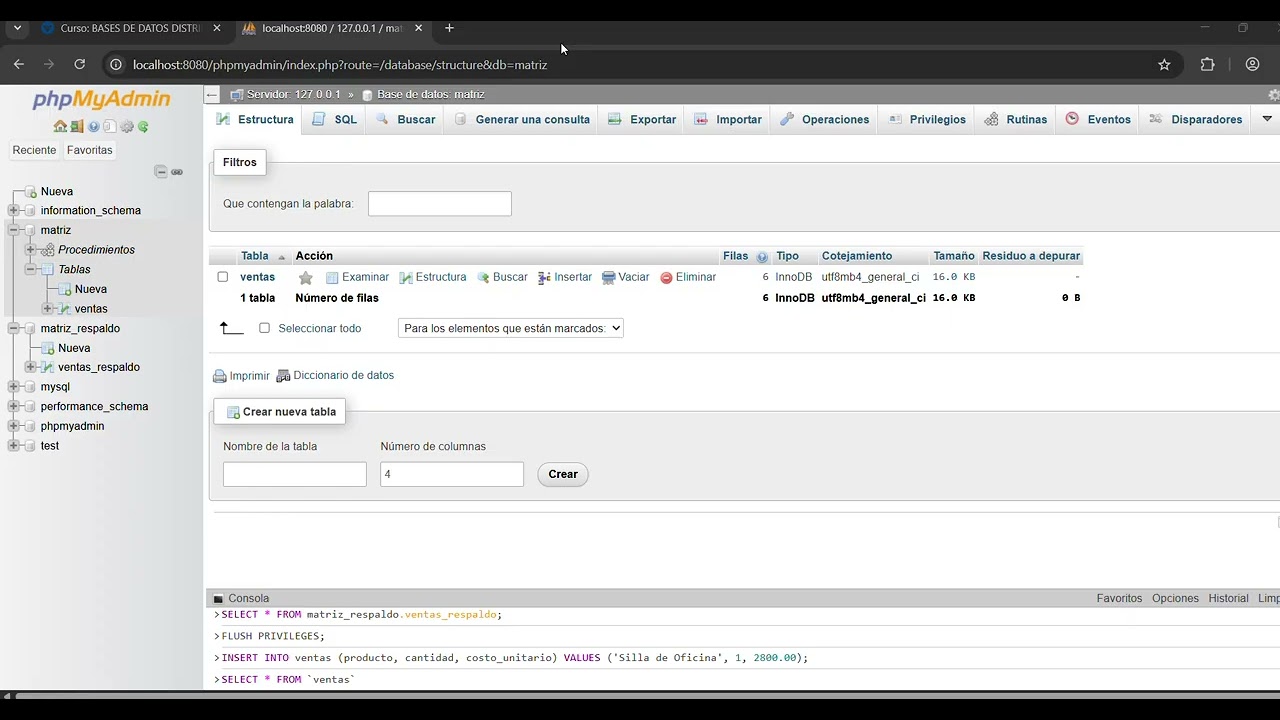
Task: Click the ventas table icon in tree
Action: (65, 309)
